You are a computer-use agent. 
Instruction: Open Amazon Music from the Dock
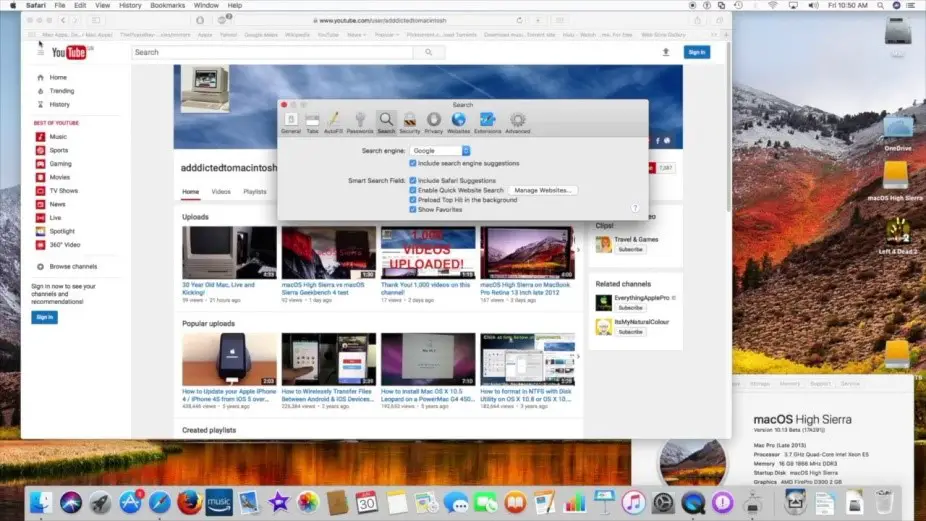tap(219, 503)
